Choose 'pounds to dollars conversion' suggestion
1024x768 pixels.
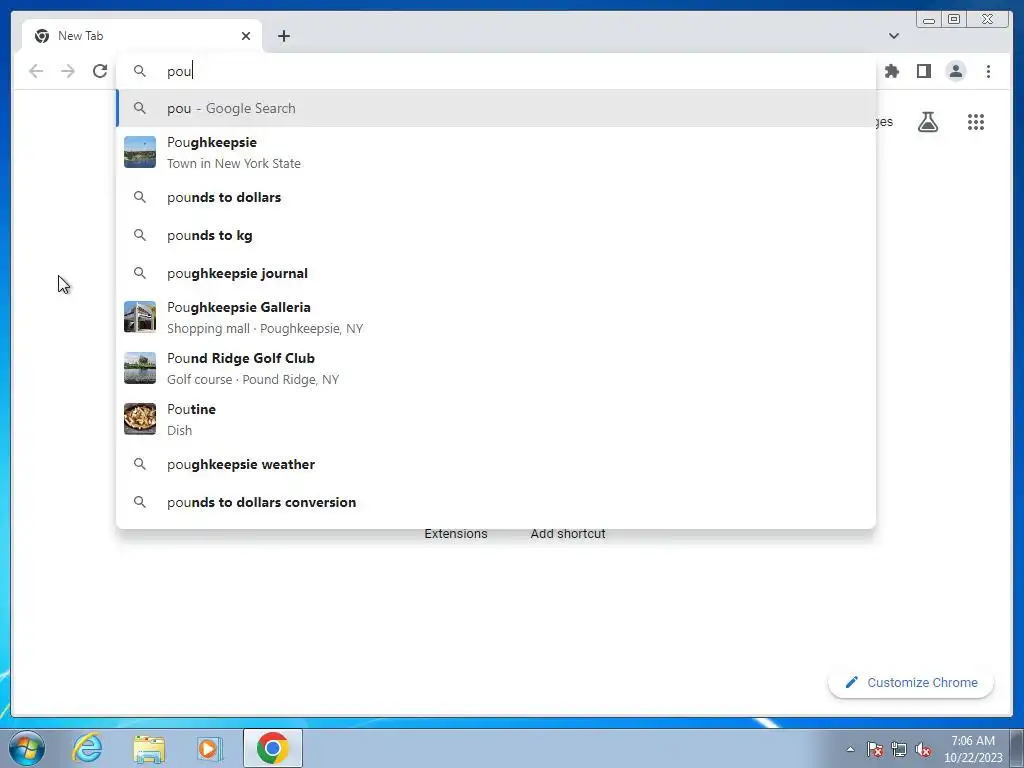coord(496,502)
